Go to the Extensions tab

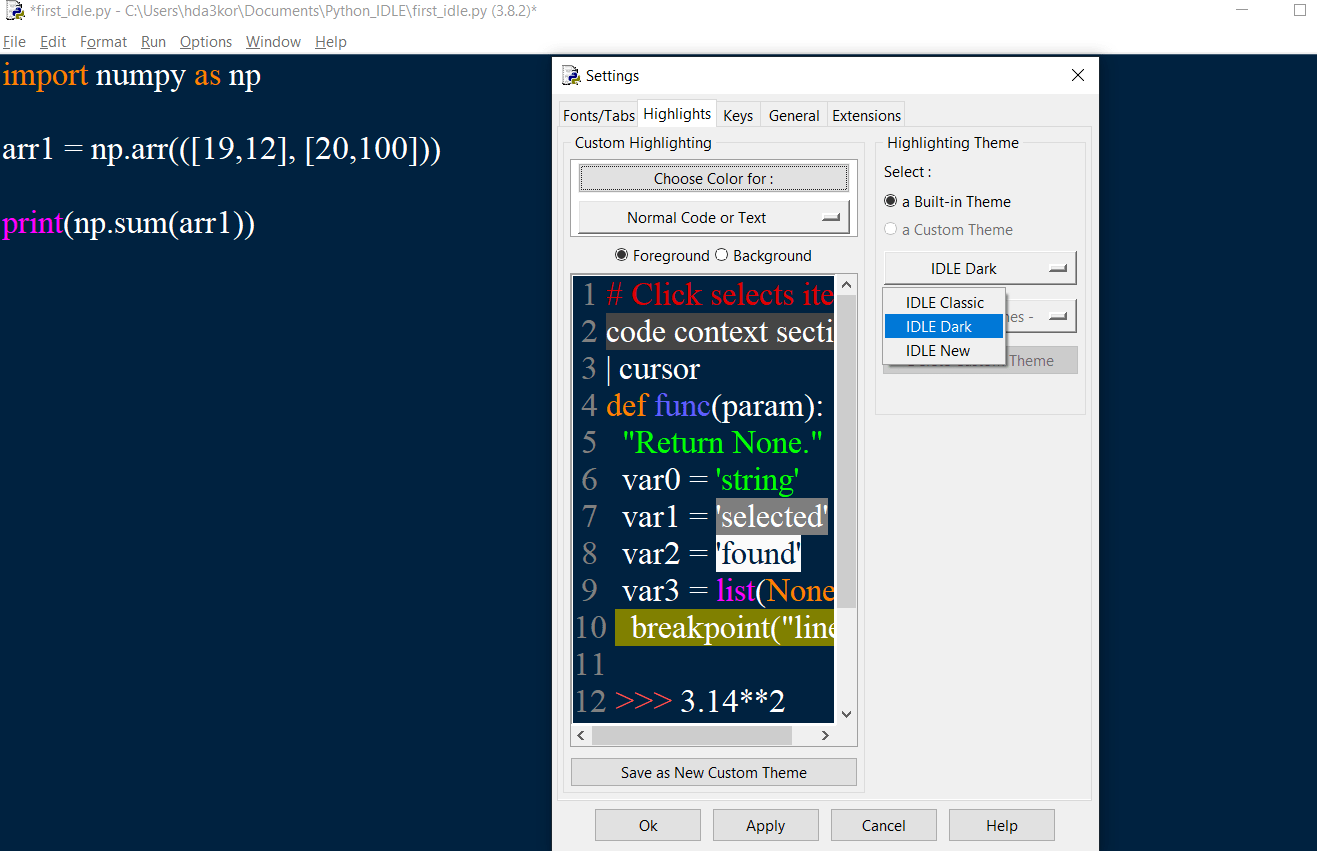(x=867, y=116)
